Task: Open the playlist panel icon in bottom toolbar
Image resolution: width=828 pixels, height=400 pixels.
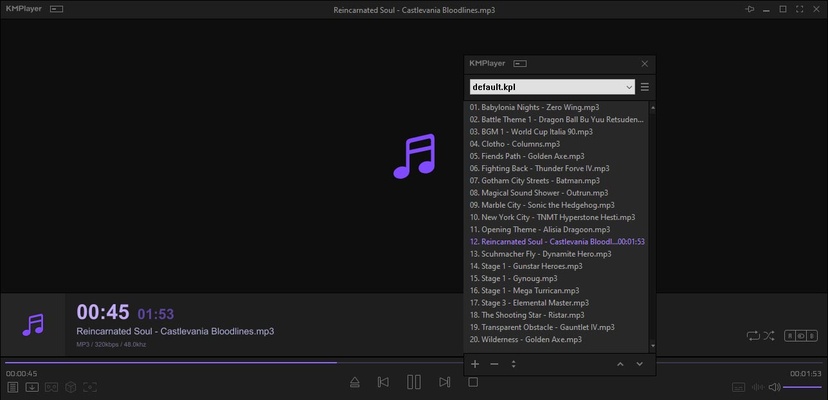Action: coord(13,387)
